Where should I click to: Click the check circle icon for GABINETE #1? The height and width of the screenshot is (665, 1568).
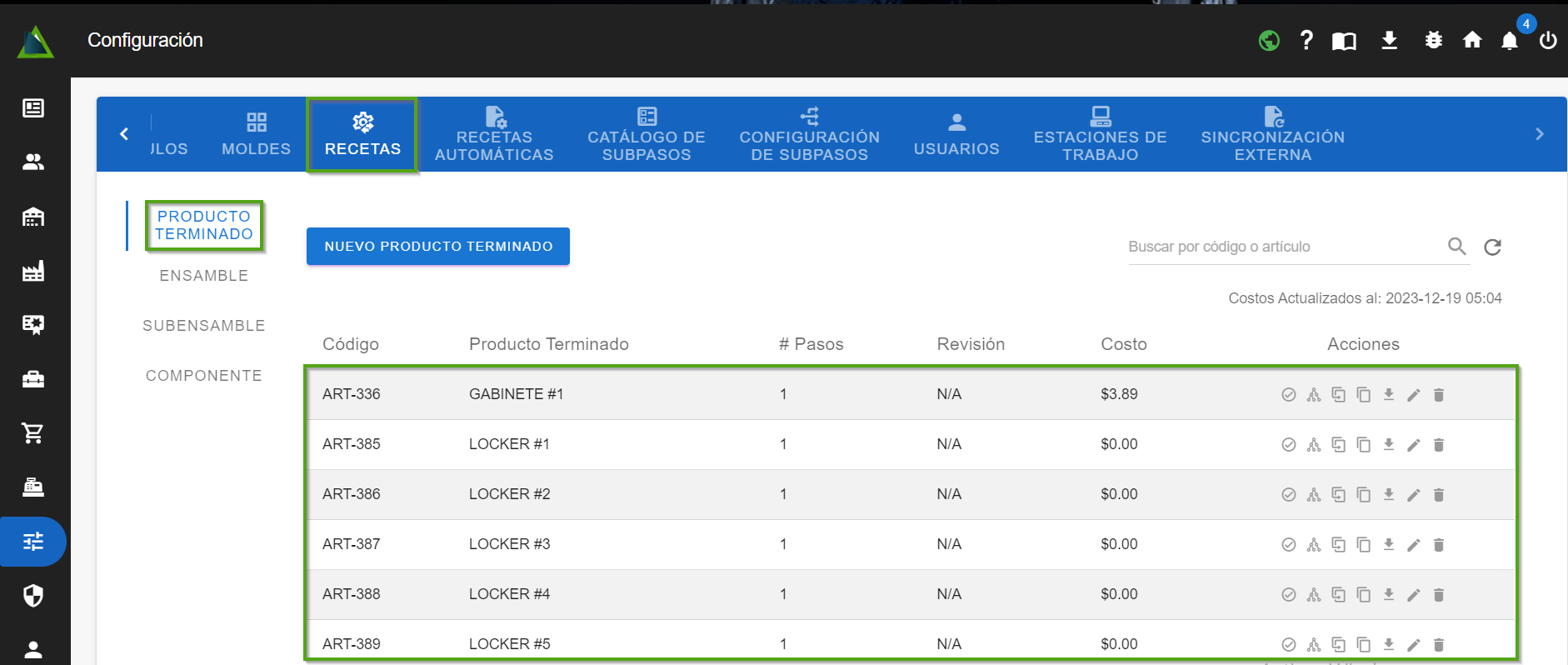1288,395
